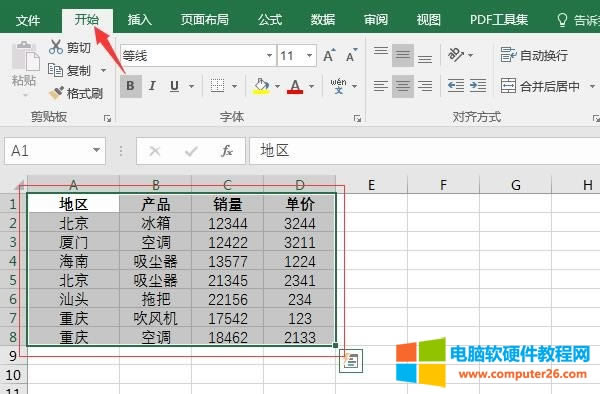Switch to the 插入 (Insert) tab

coord(140,20)
